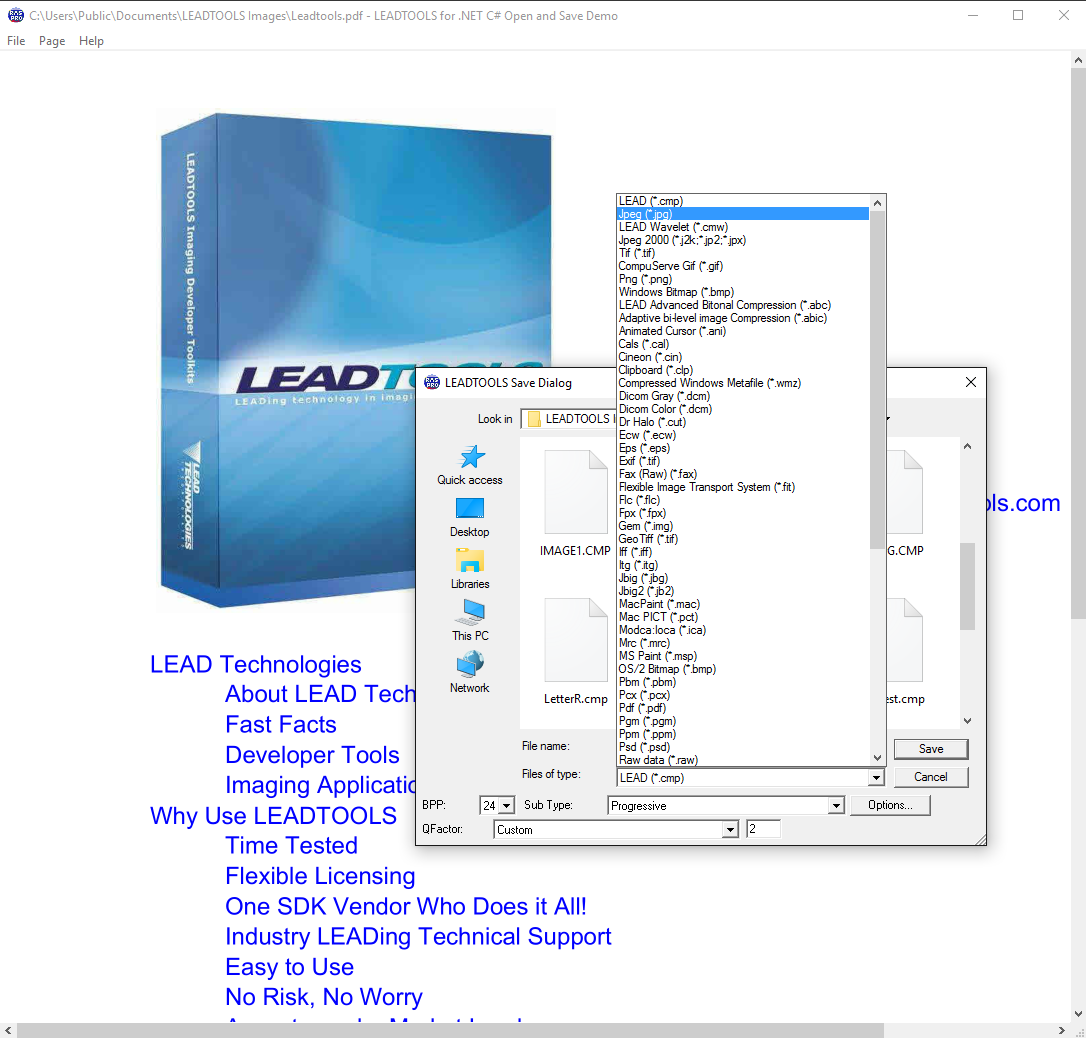Choose Dicom Color (*.dcm) entry
The image size is (1086, 1038).
742,409
